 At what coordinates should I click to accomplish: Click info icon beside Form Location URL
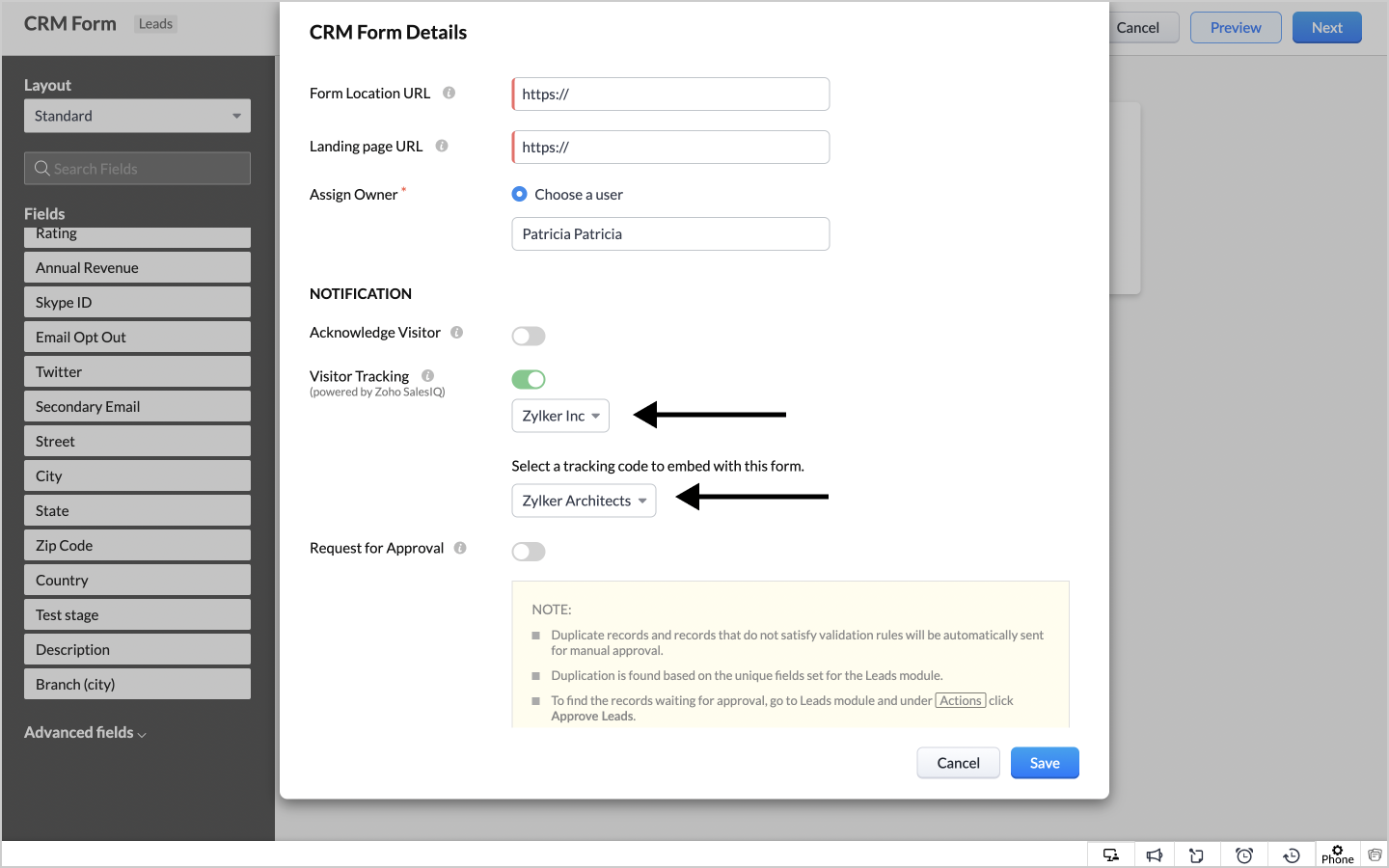point(449,93)
